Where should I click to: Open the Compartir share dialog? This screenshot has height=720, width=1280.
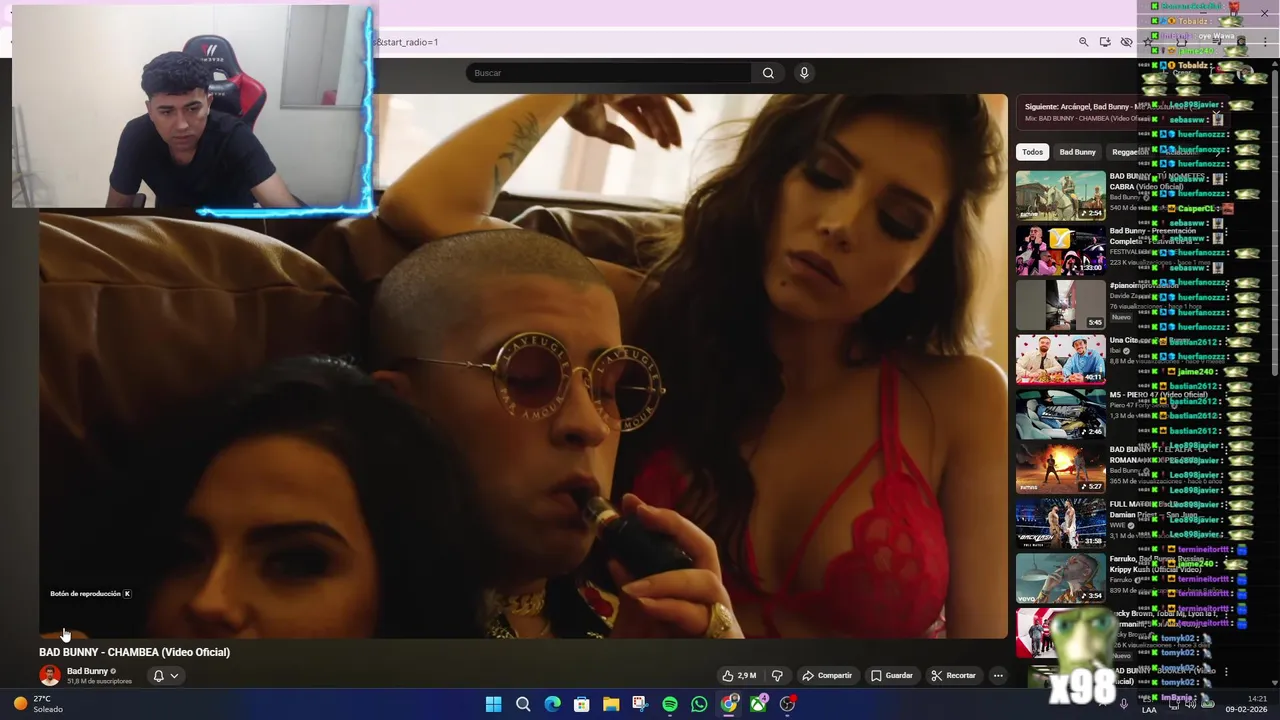(827, 676)
